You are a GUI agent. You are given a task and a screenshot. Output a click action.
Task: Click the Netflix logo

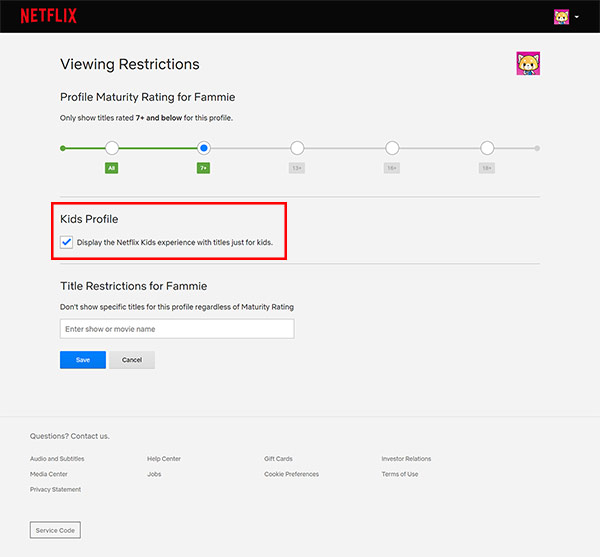coord(49,16)
